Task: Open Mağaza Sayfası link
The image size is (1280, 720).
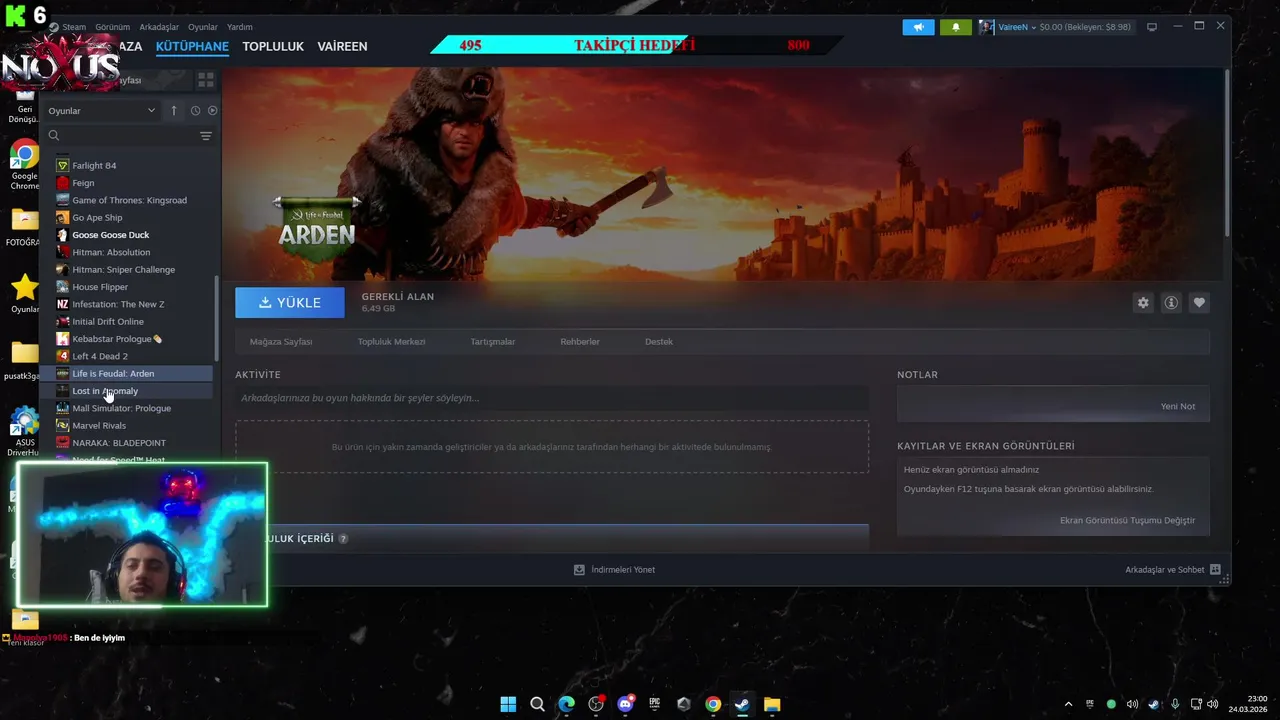Action: [281, 342]
